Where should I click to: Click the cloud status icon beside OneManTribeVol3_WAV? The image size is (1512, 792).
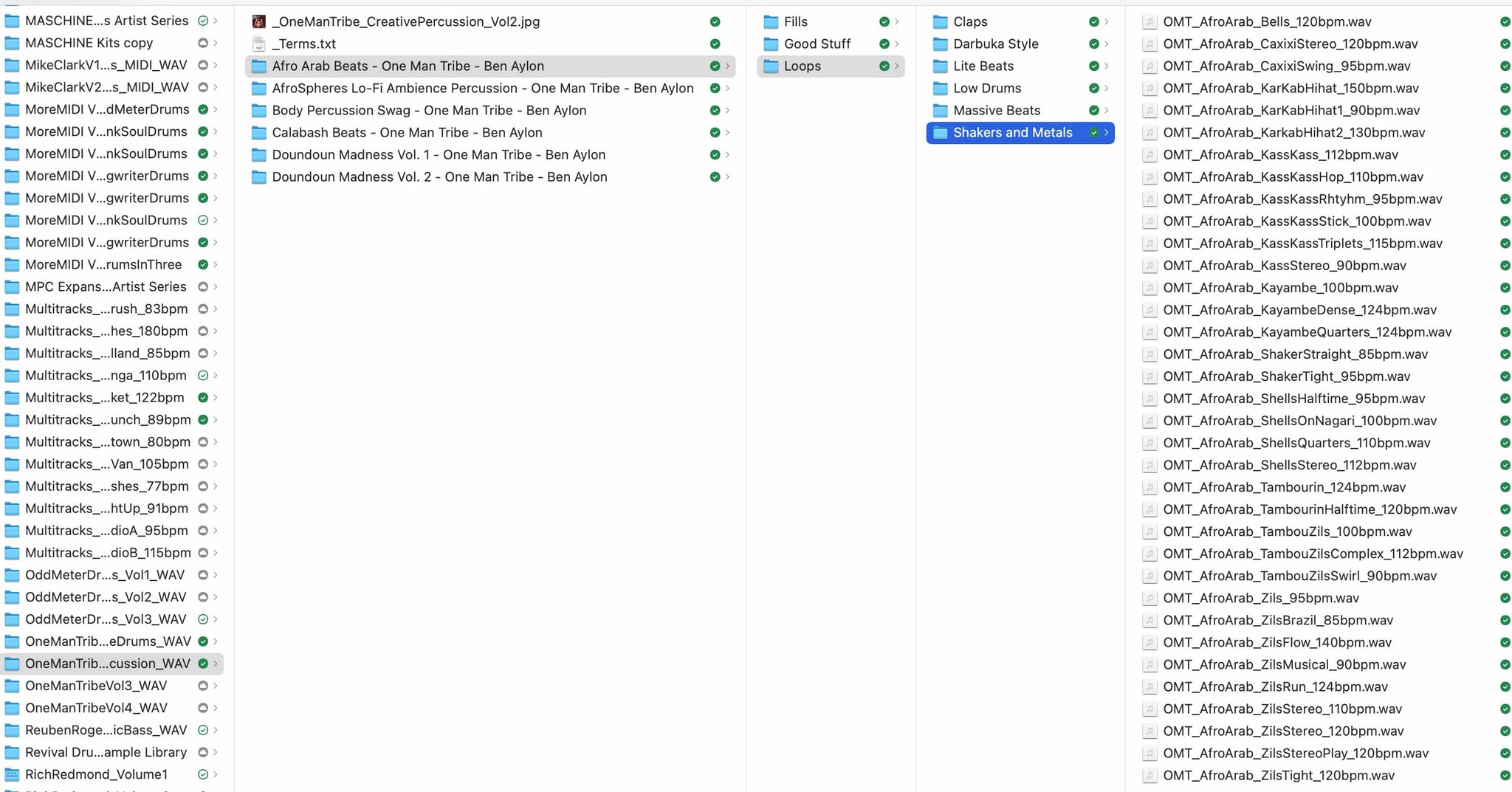click(203, 686)
